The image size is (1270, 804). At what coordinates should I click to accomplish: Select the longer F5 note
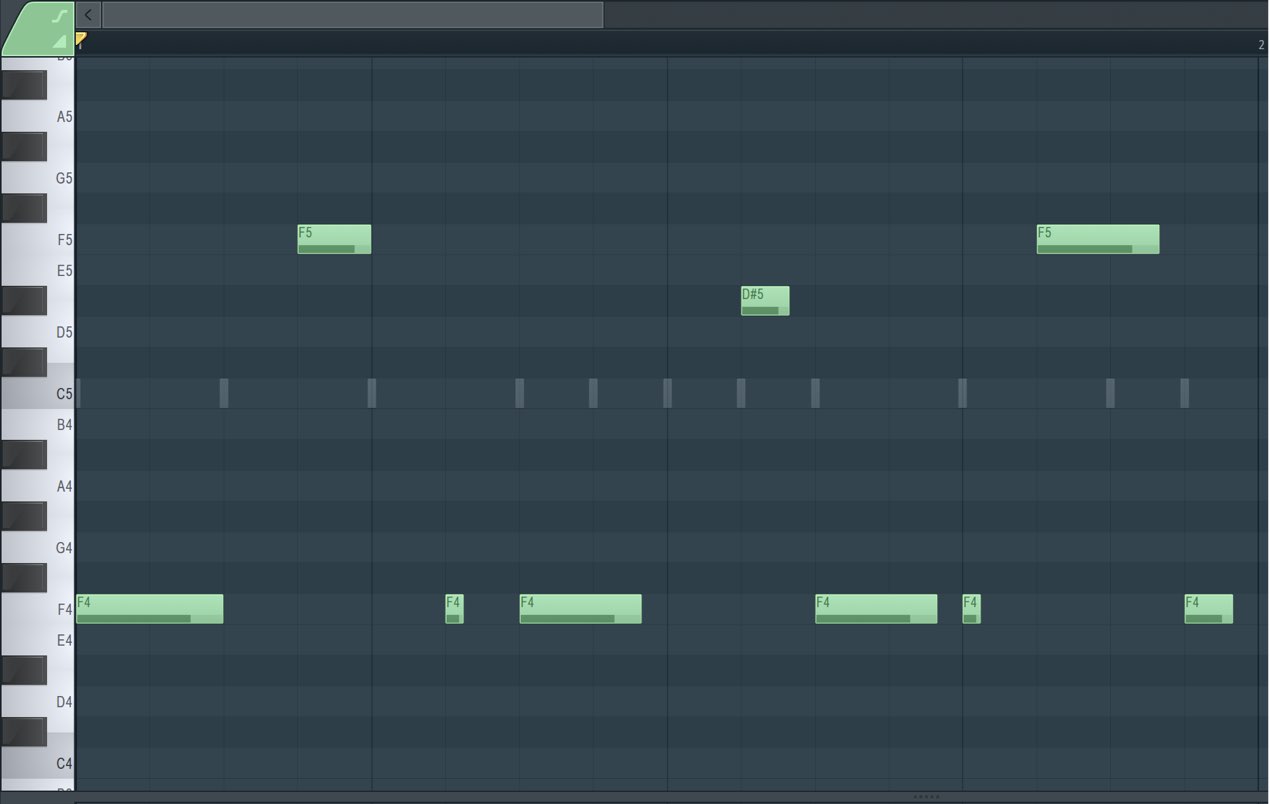(x=1098, y=239)
